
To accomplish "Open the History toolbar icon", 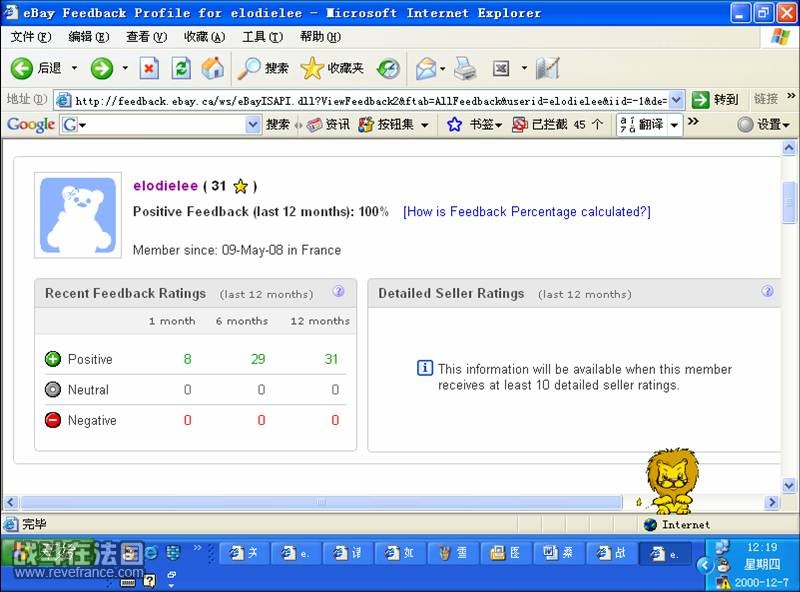I will [x=388, y=68].
